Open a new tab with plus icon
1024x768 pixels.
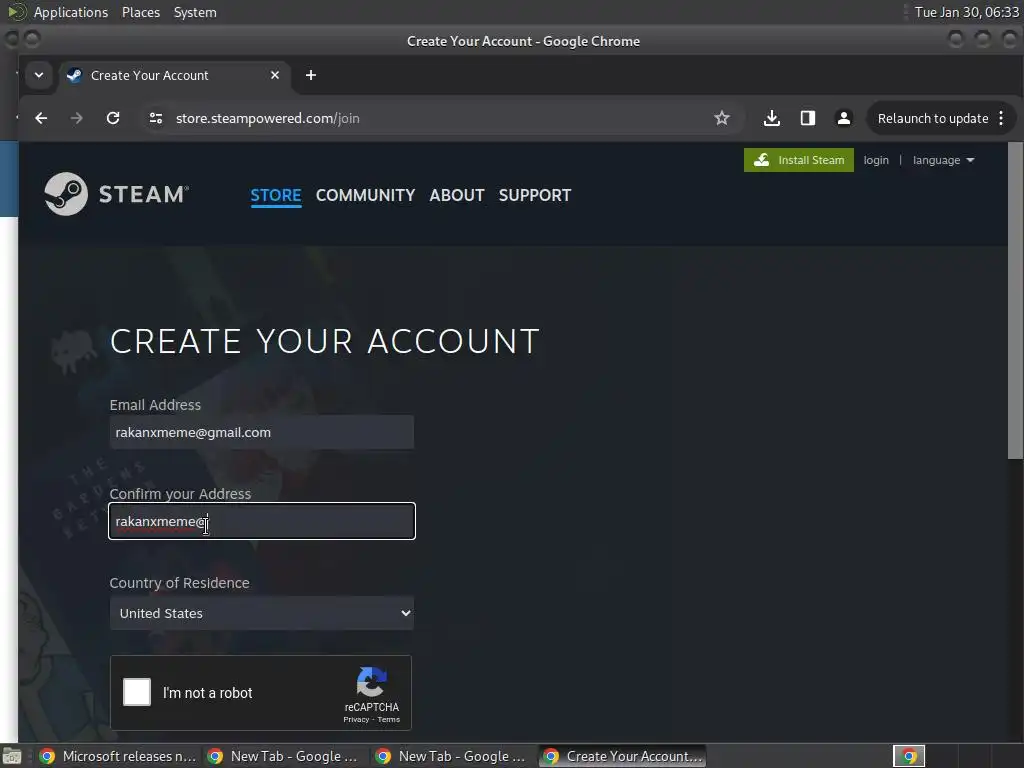pyautogui.click(x=311, y=75)
